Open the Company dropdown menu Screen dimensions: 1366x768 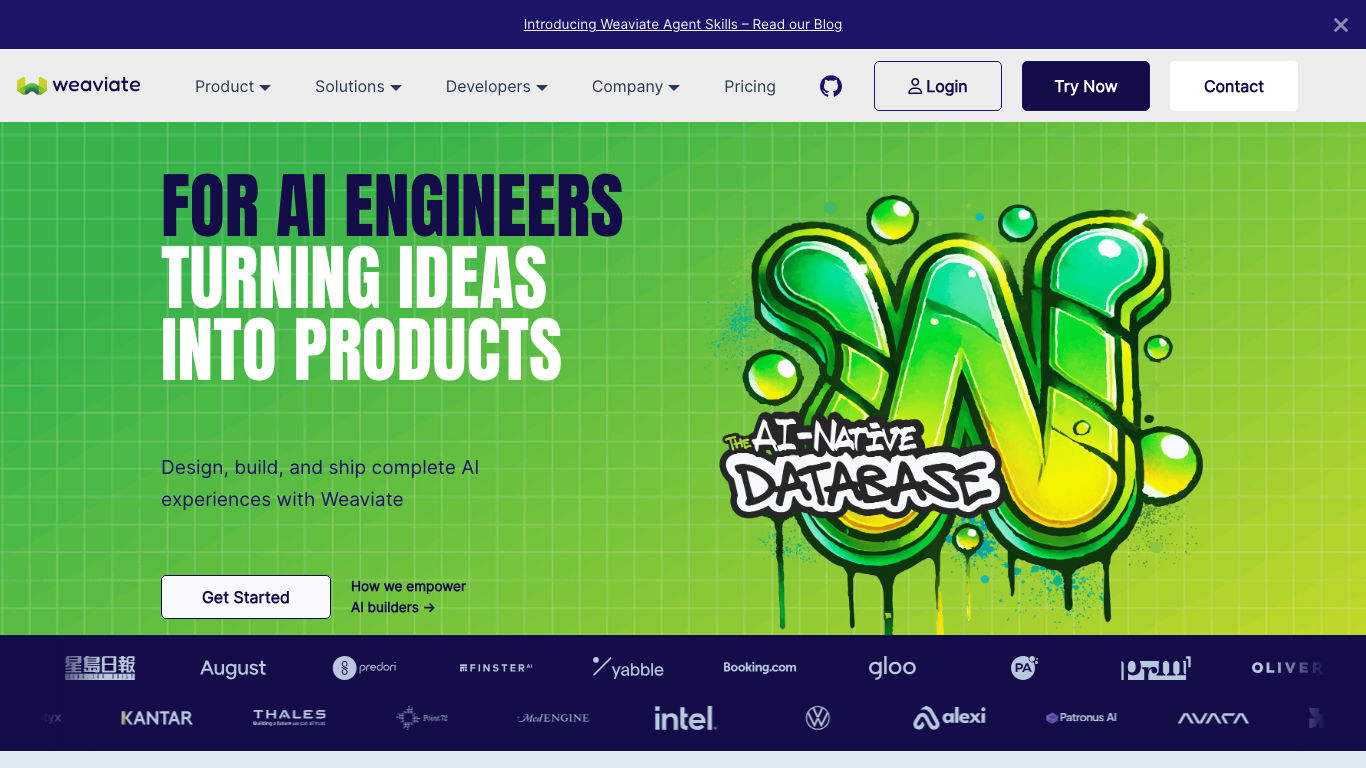tap(636, 87)
